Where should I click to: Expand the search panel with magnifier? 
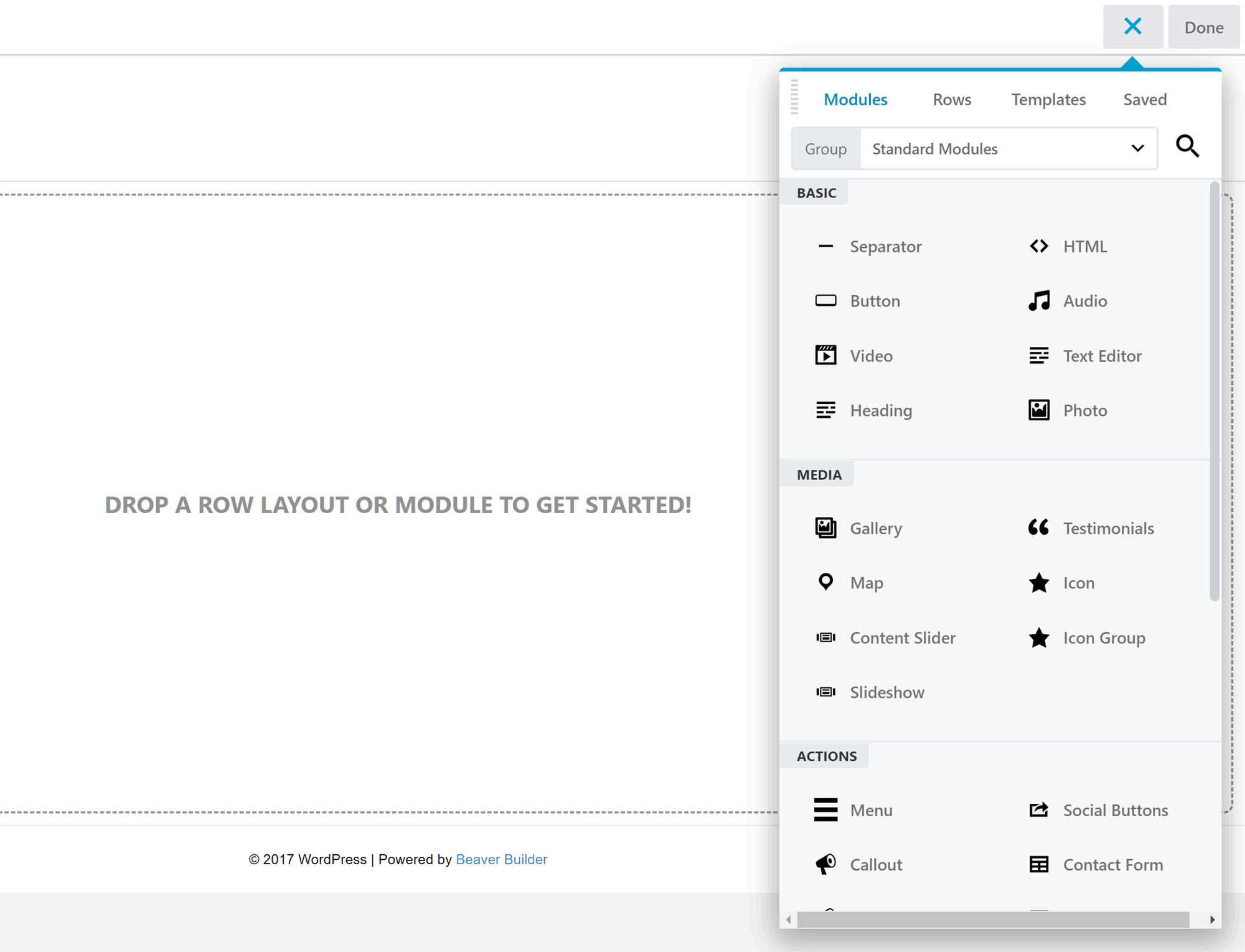click(1188, 147)
